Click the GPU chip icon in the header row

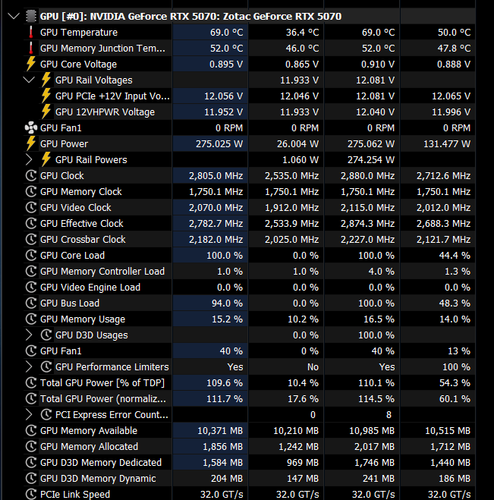click(31, 16)
